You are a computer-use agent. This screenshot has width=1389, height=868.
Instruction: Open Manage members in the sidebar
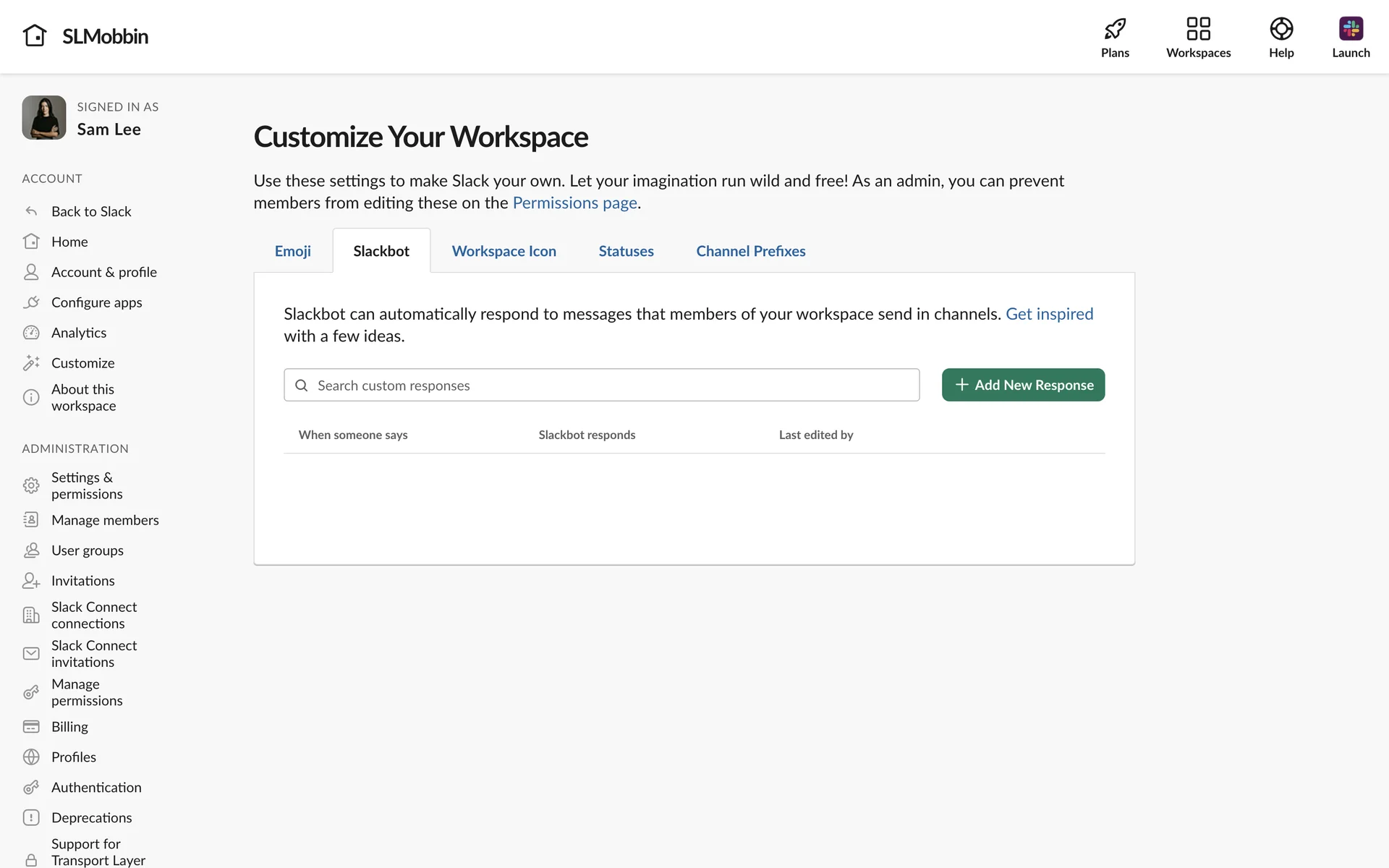105,520
